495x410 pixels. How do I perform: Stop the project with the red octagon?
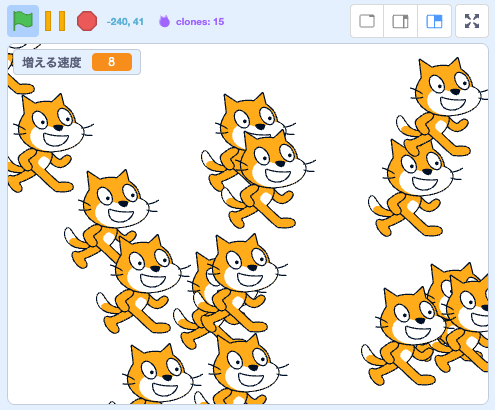[87, 21]
